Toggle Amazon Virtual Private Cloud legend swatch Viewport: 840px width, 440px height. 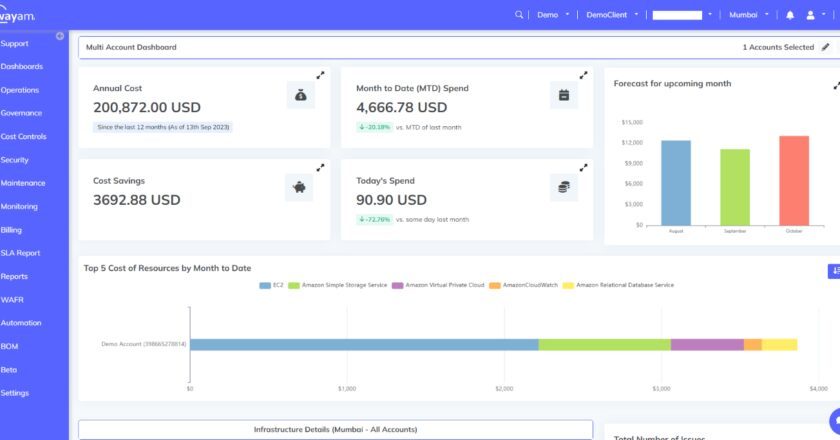pos(398,286)
